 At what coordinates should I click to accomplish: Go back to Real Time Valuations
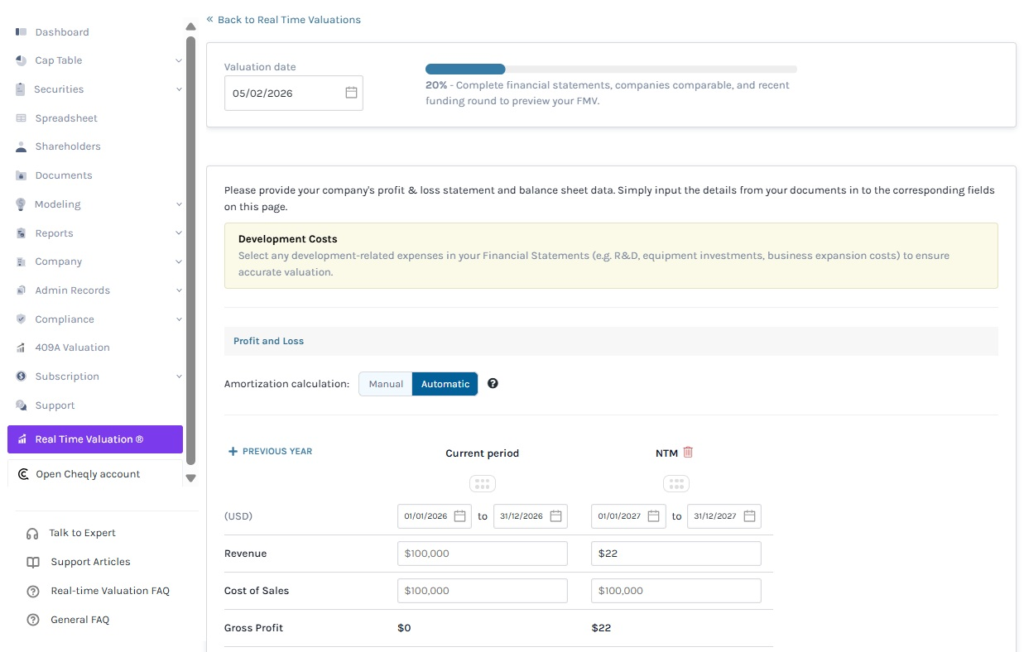[x=283, y=20]
